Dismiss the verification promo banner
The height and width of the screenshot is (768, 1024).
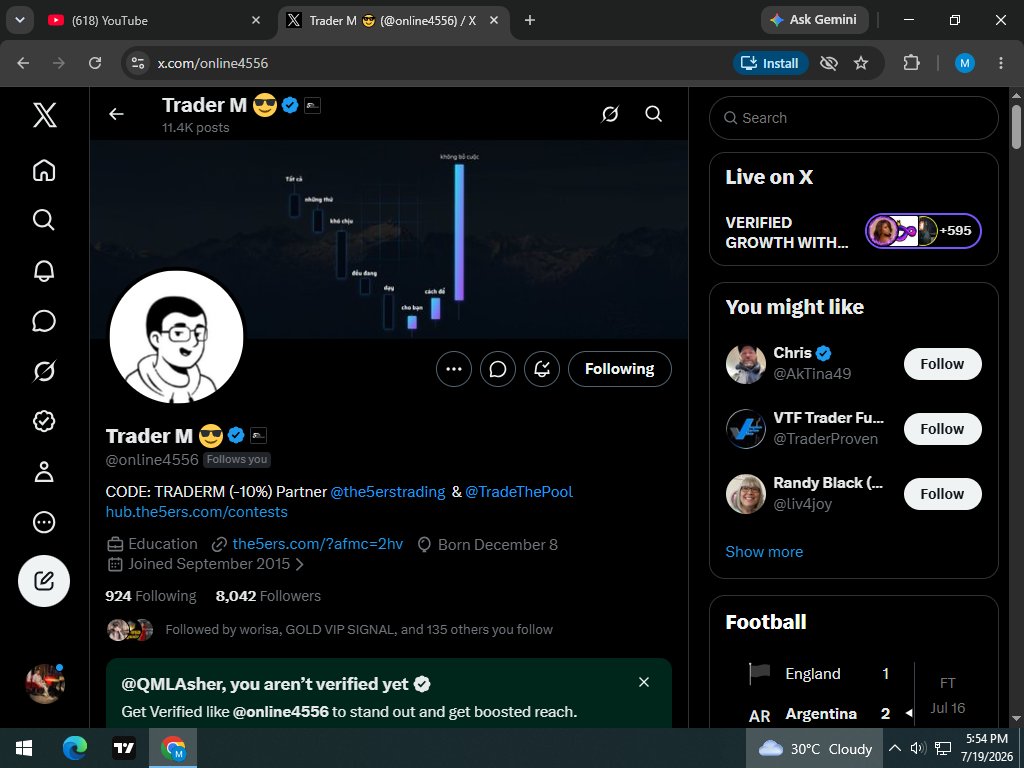pos(644,682)
